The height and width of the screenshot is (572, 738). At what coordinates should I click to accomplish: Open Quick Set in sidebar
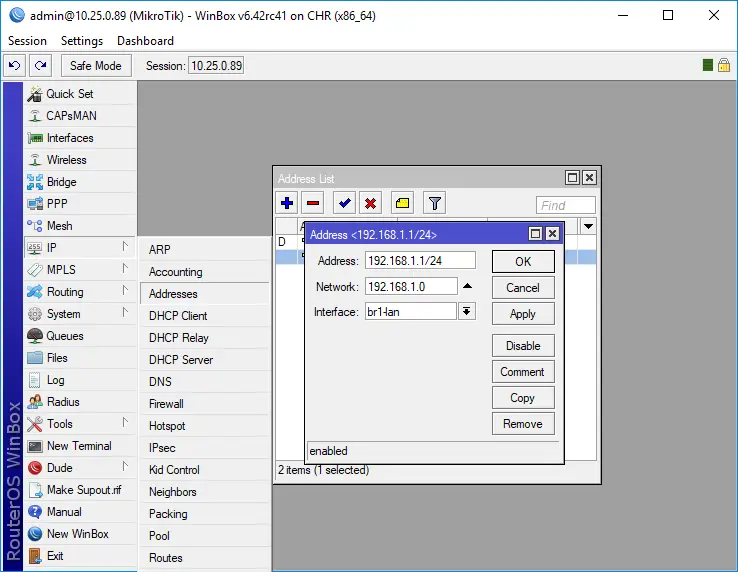pos(80,94)
